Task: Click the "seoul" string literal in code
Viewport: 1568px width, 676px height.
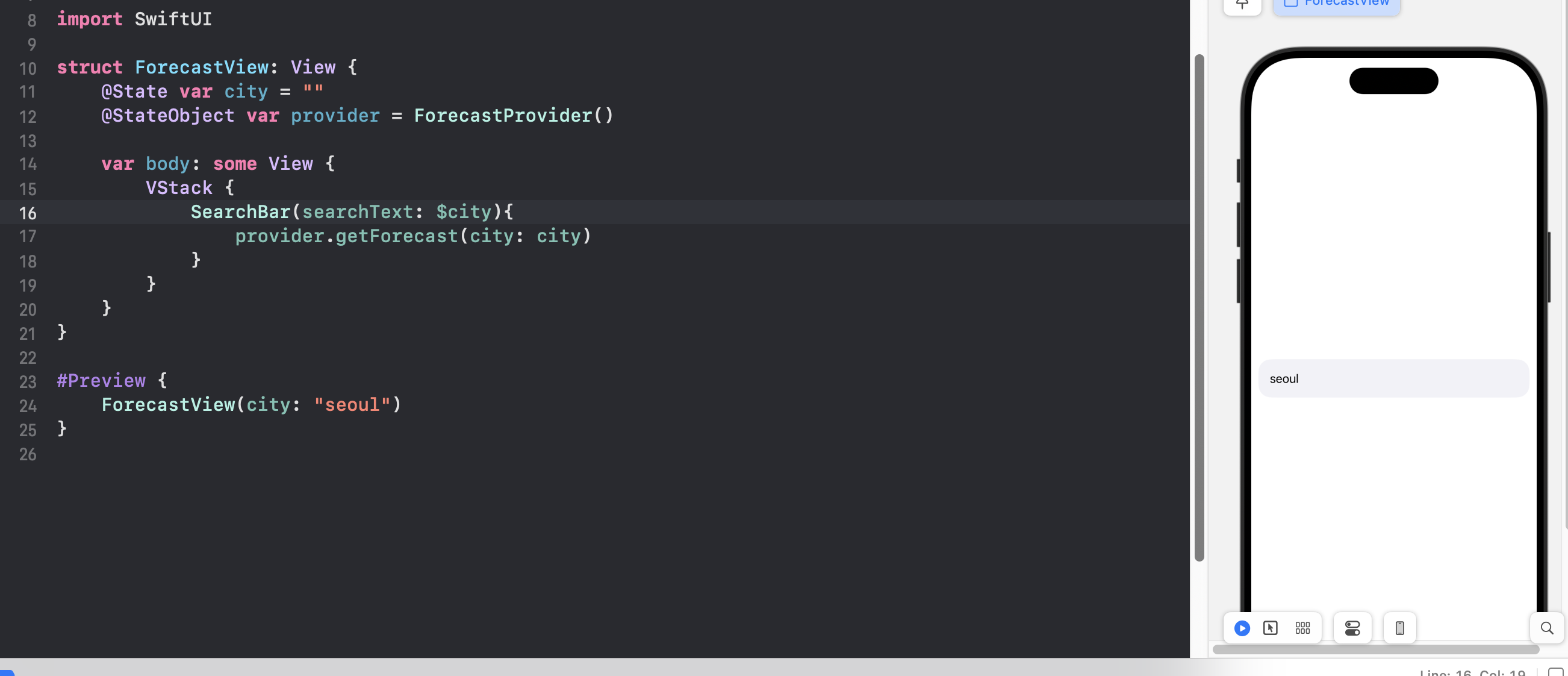Action: tap(352, 405)
